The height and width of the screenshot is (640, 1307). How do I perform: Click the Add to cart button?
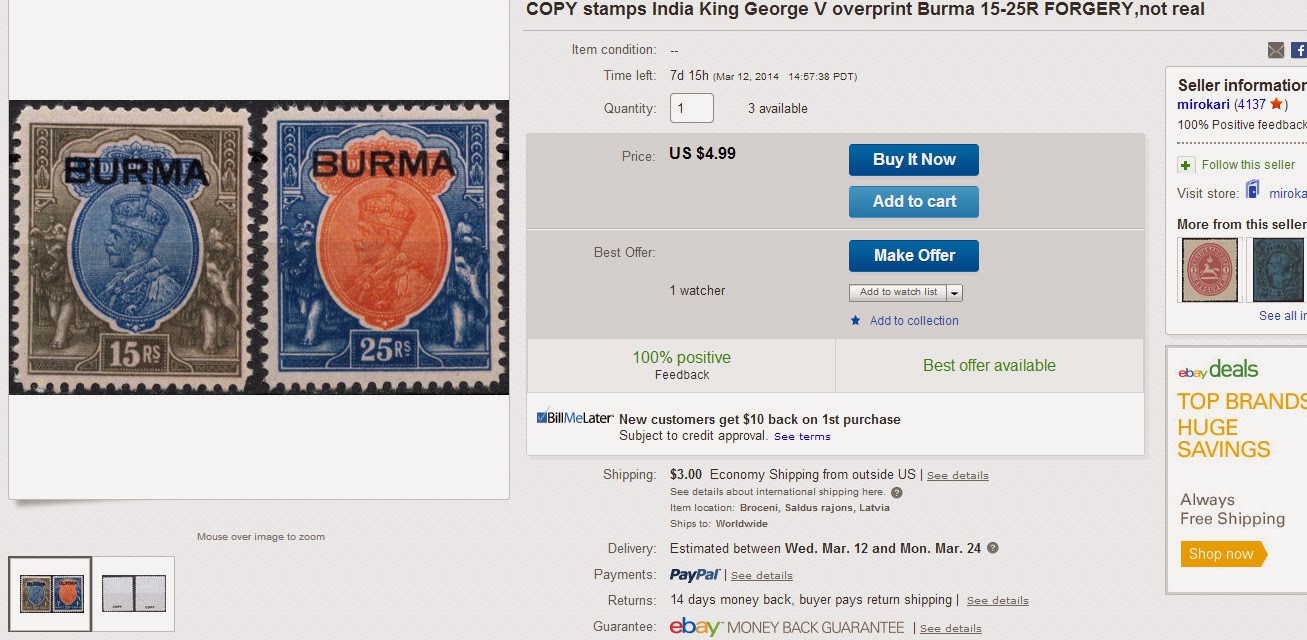(914, 202)
